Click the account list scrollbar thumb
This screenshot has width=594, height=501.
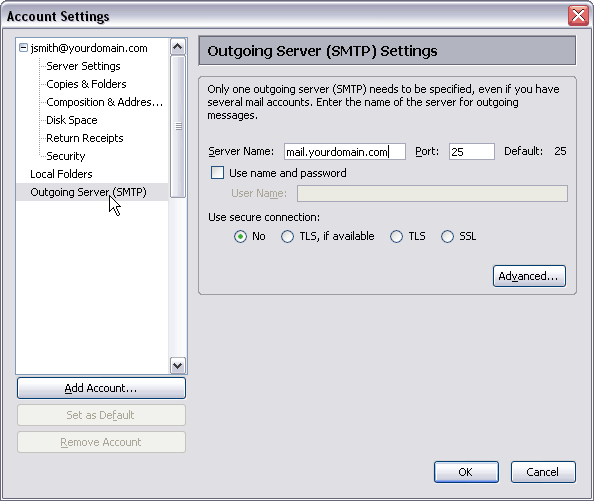coord(178,126)
